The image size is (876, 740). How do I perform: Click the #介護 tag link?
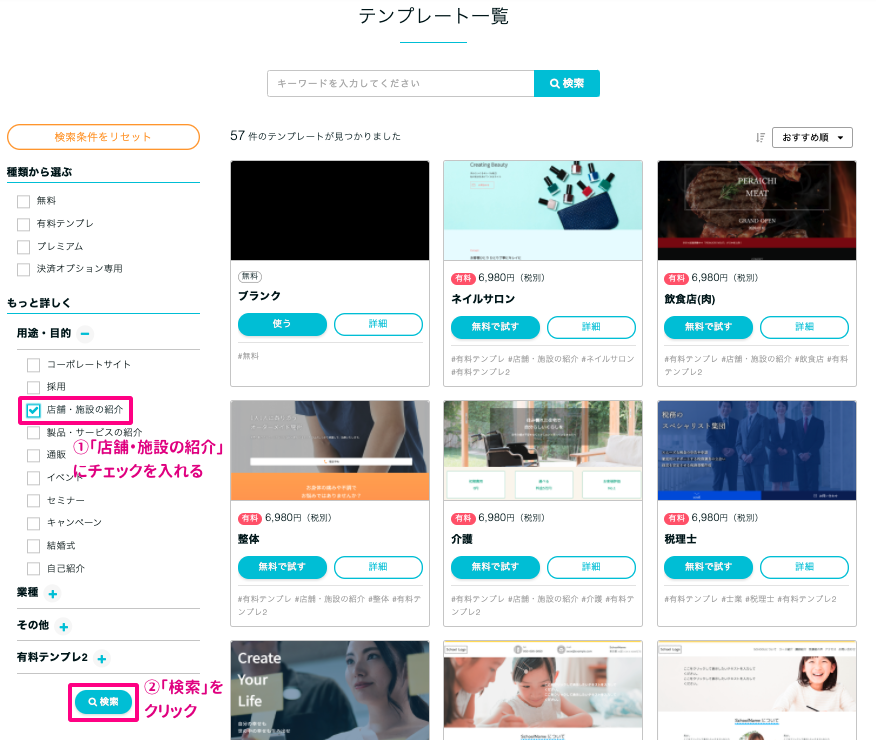pos(592,599)
